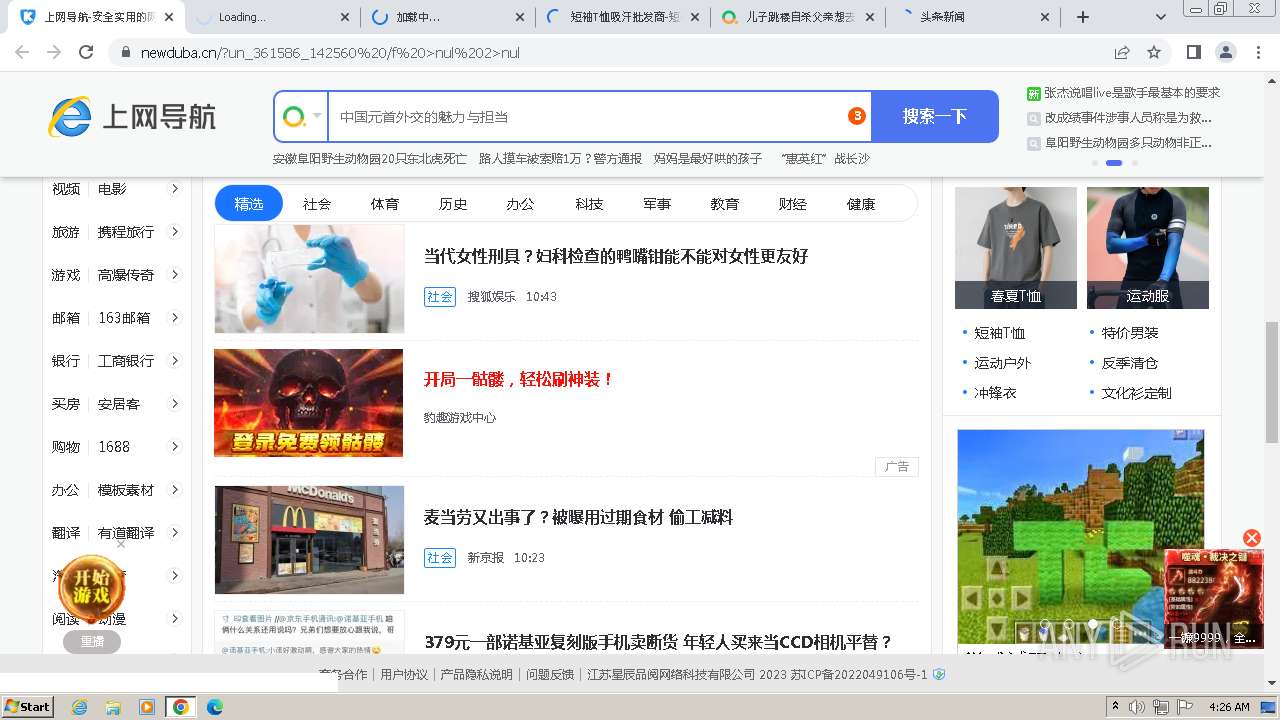Click the blue gloves article thumbnail
Image resolution: width=1280 pixels, height=720 pixels.
coord(309,278)
